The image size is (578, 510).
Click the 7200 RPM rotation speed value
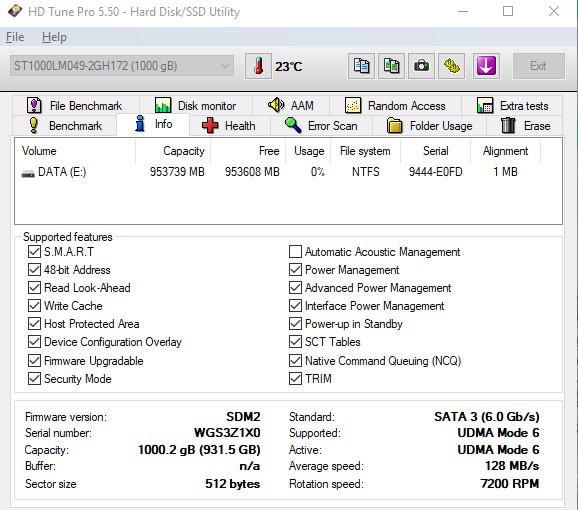510,483
